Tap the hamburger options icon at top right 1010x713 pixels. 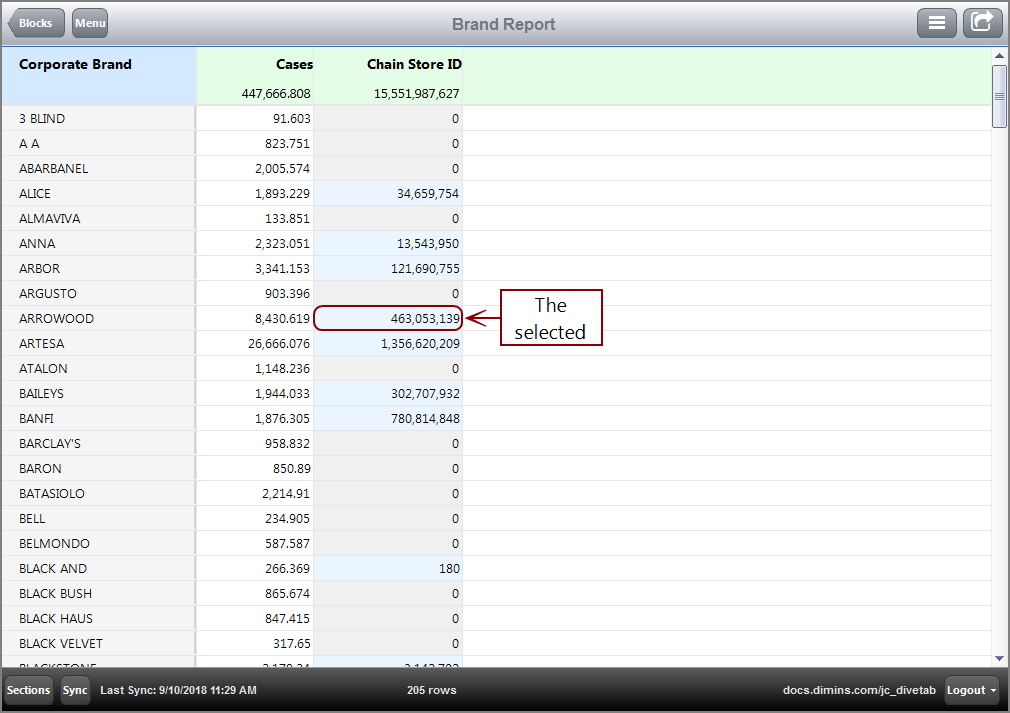coord(937,22)
